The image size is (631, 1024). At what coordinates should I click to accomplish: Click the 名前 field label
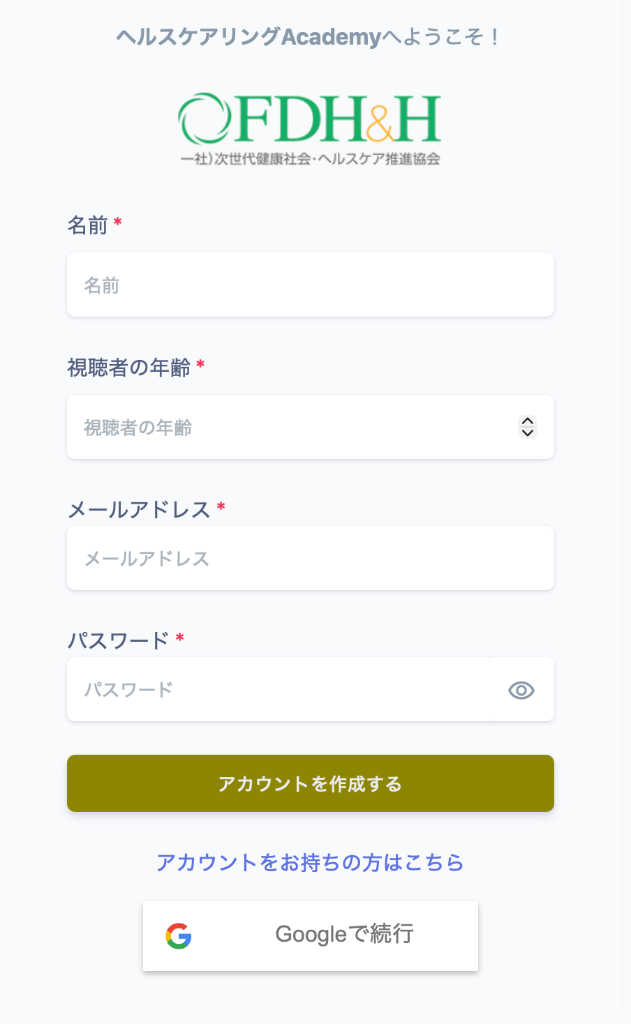click(x=86, y=225)
